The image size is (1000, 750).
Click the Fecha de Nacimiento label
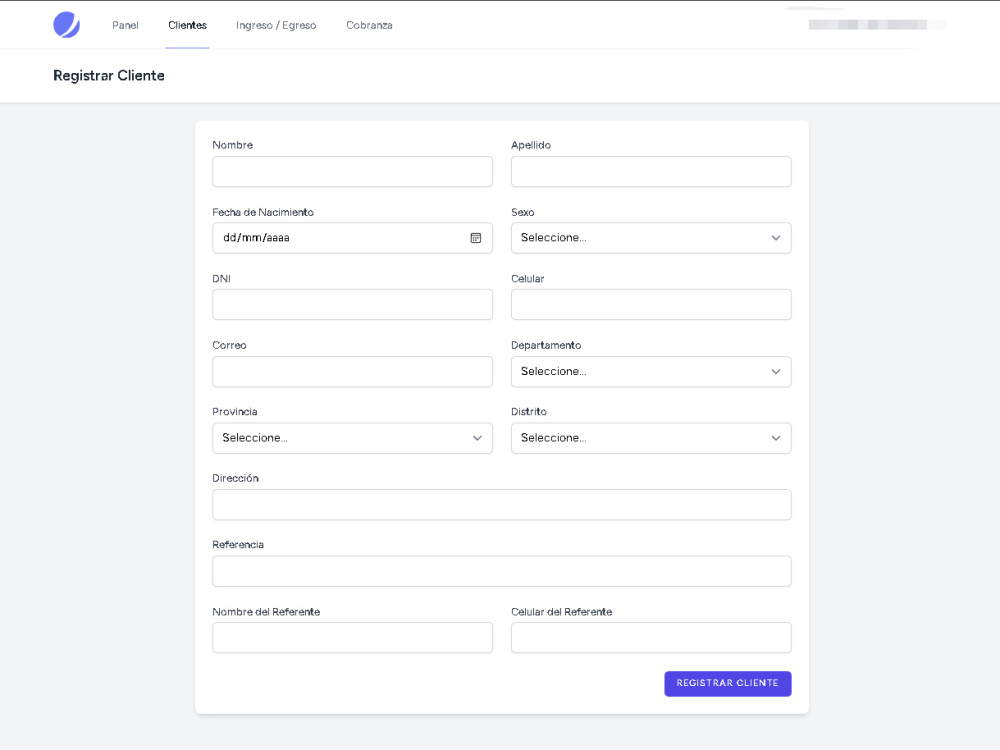click(x=263, y=212)
